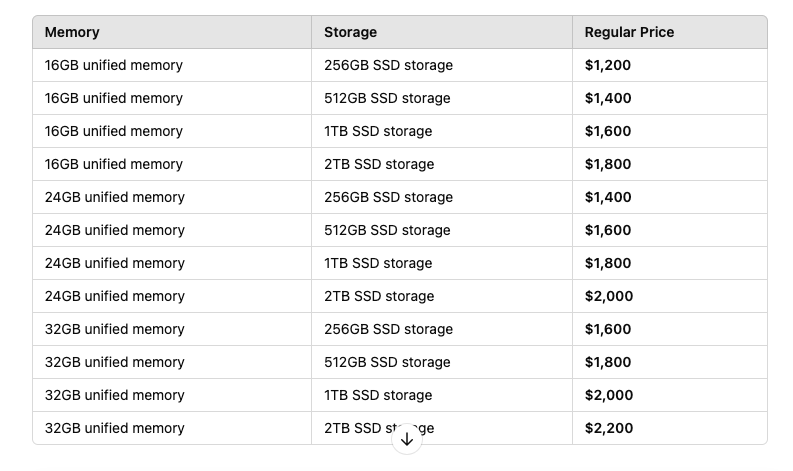The image size is (793, 471).
Task: Click the $1,400 price in the 16GB 512GB row
Action: (x=608, y=98)
